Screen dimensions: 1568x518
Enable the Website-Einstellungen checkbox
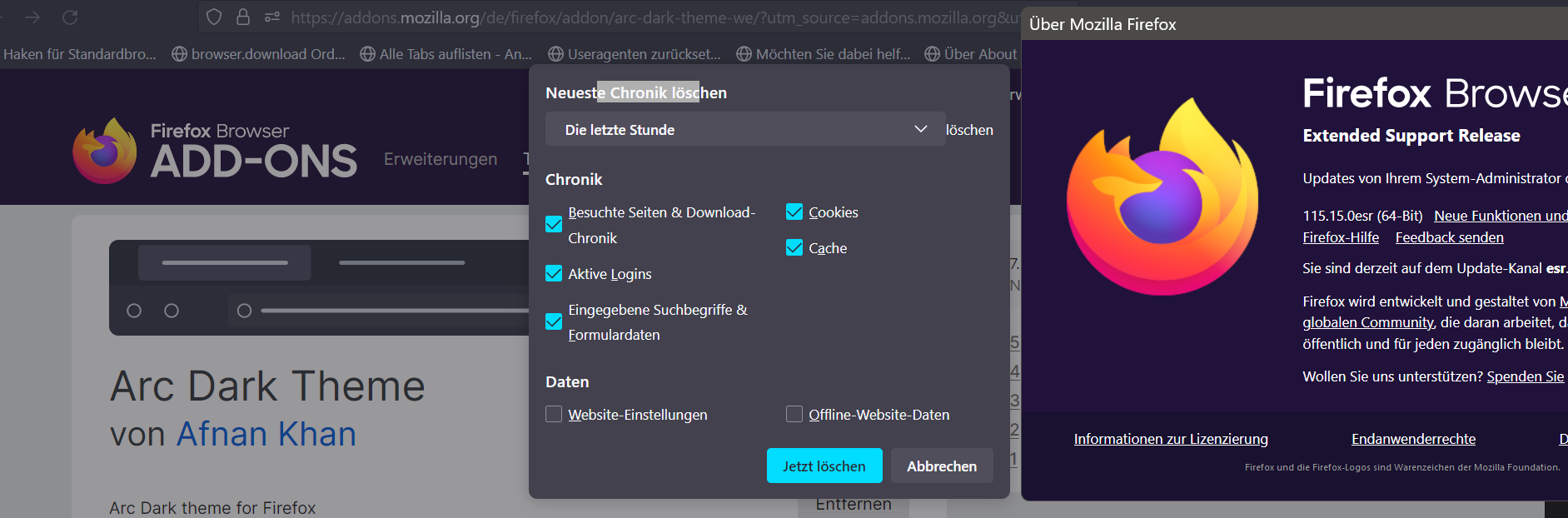coord(554,415)
